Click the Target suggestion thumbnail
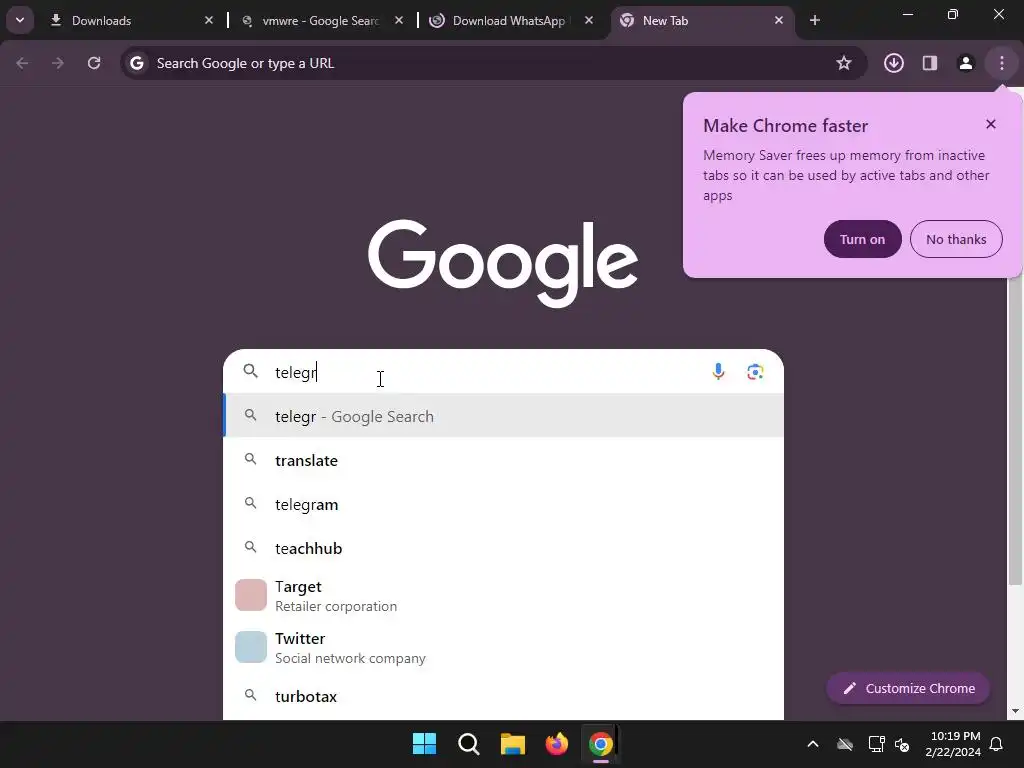Screen dimensions: 1024x768 click(x=251, y=595)
